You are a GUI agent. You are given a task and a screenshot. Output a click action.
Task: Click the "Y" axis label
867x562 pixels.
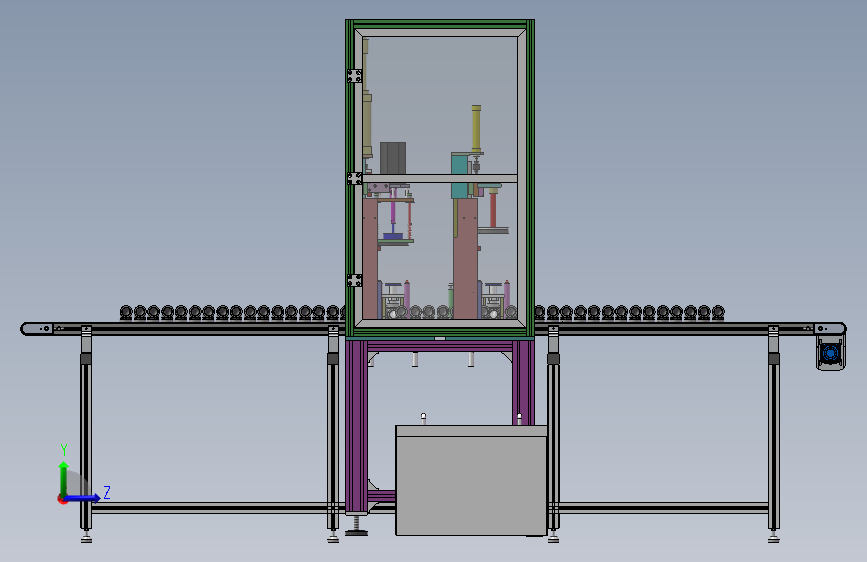click(64, 450)
